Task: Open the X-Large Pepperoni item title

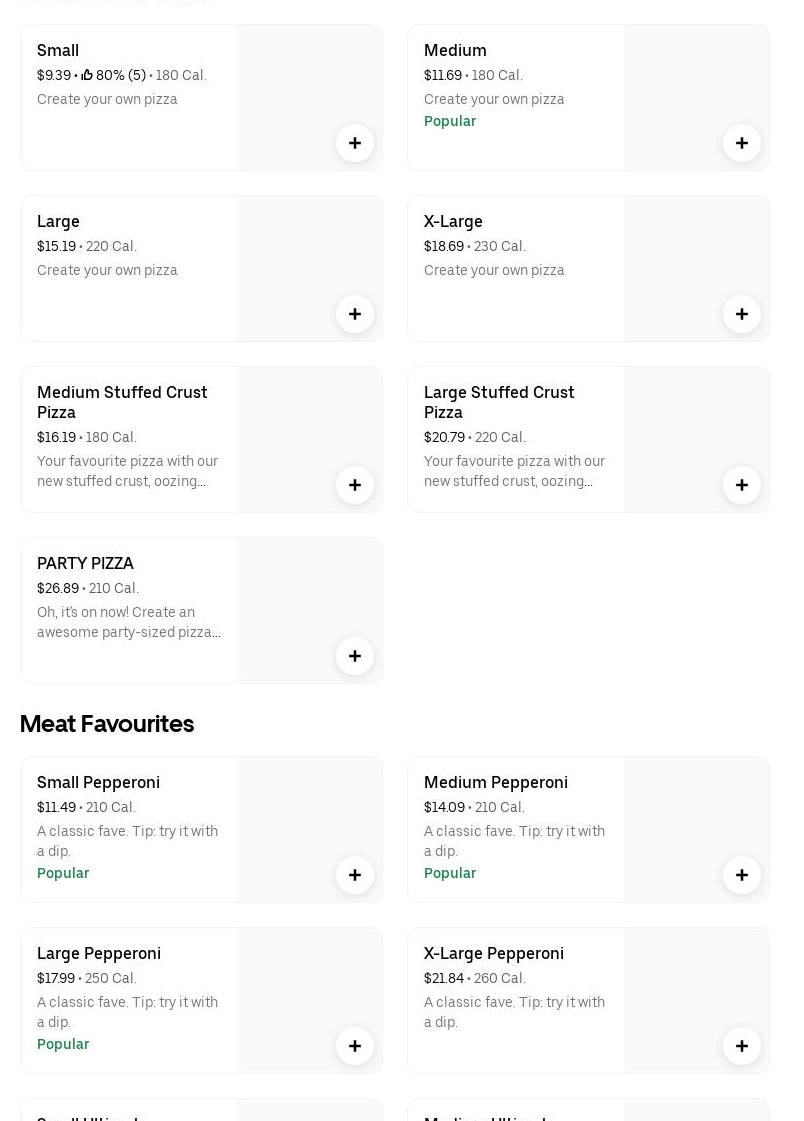Action: pos(493,953)
